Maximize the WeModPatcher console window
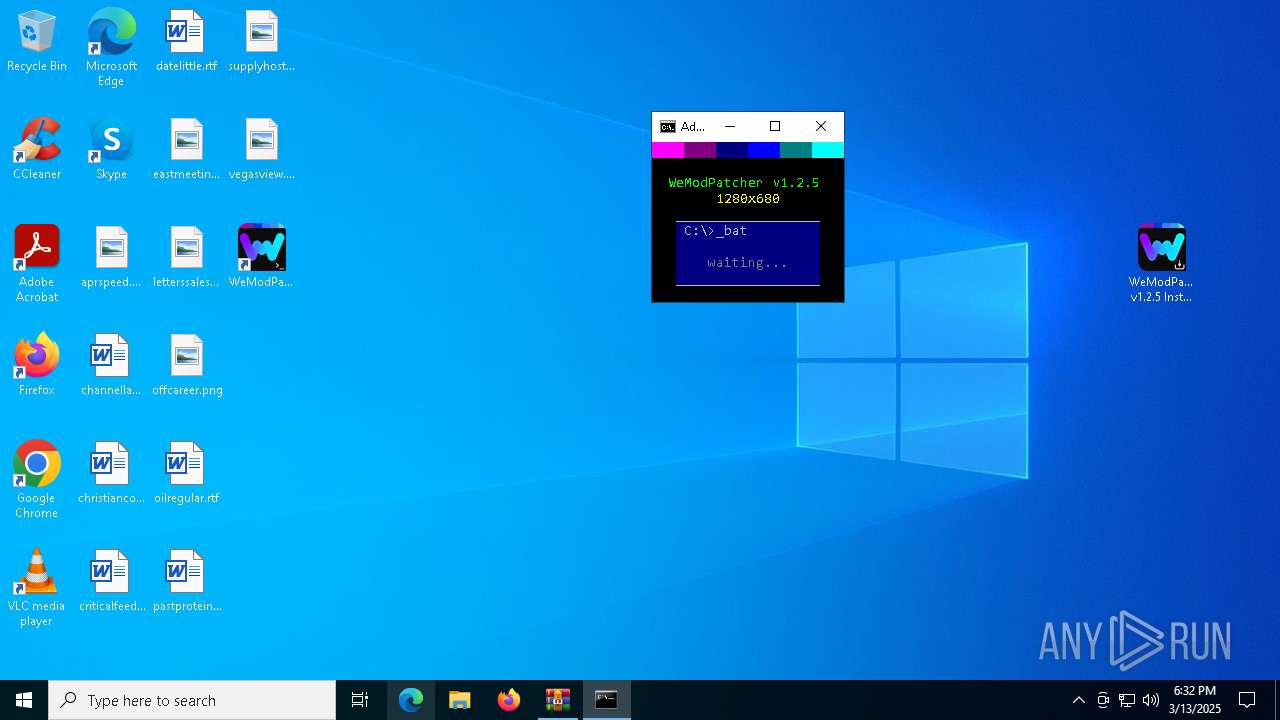Viewport: 1280px width, 720px height. [x=775, y=127]
